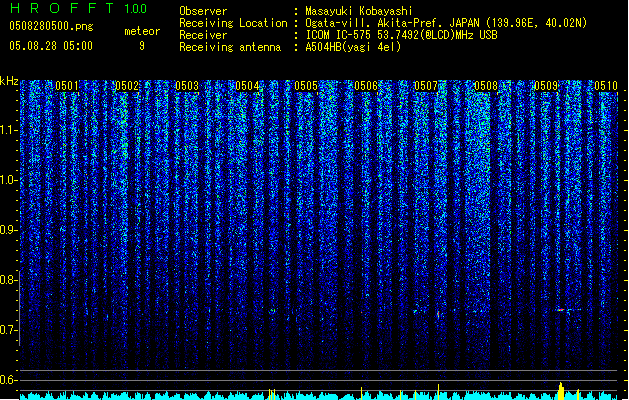Click the 0.6 kHz axis label
This screenshot has height=400, width=629.
click(9, 380)
